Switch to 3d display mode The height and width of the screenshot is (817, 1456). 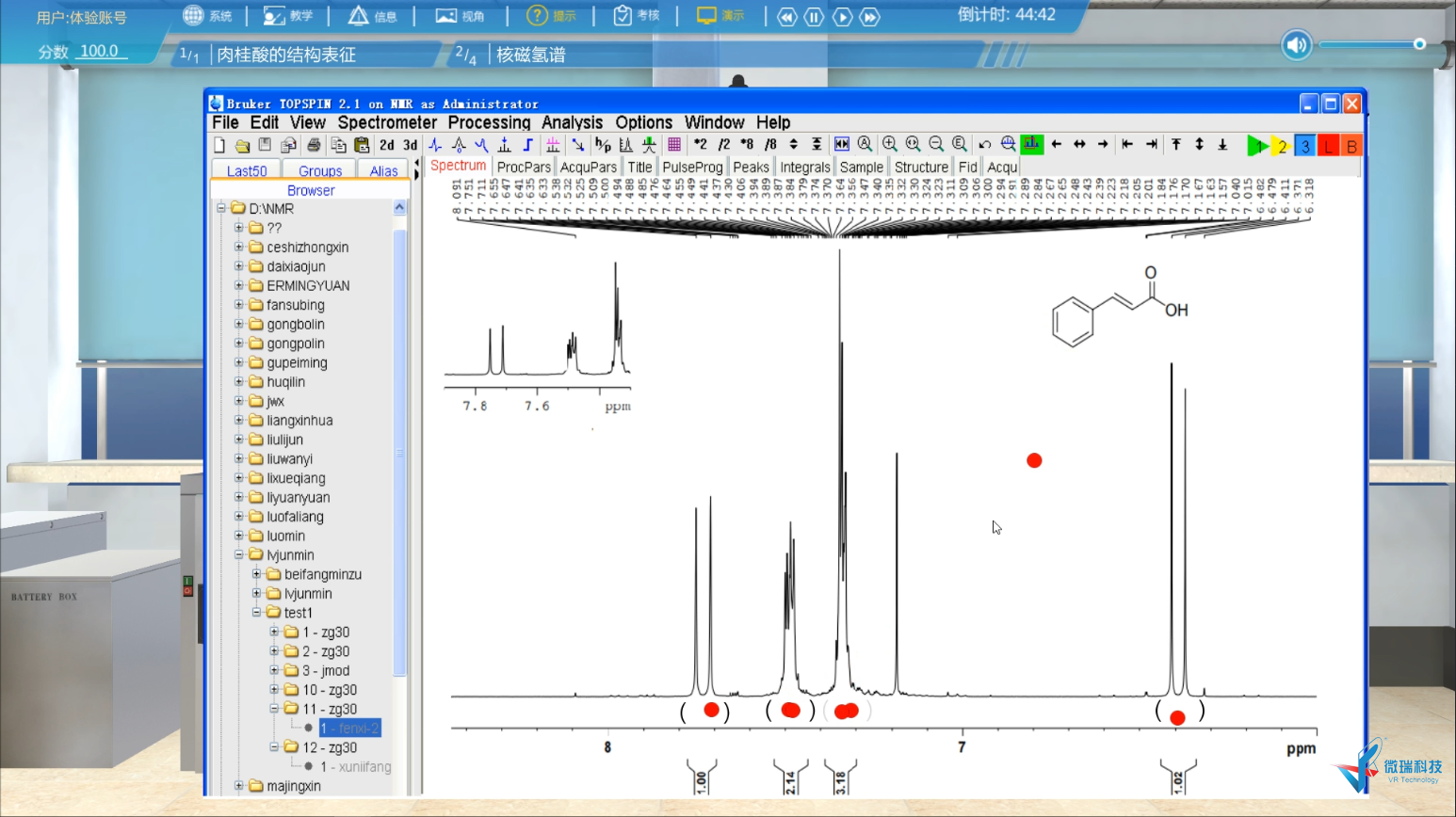click(410, 145)
